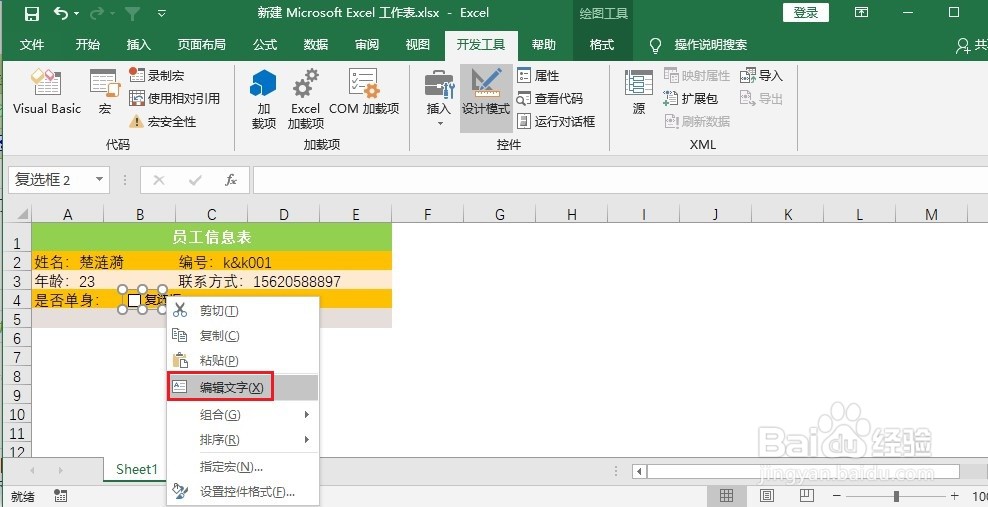The height and width of the screenshot is (507, 988).
Task: Check the 复选框 checkbox in row 4
Action: (134, 300)
